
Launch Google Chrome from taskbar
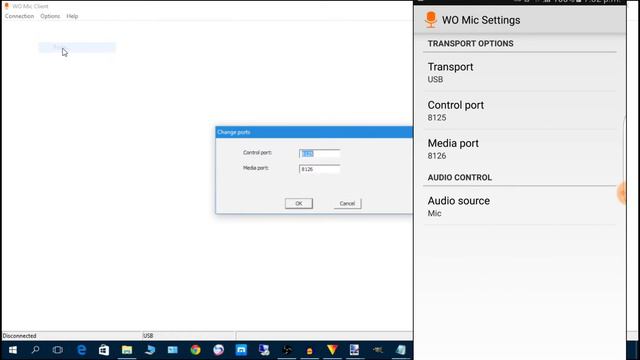click(196, 350)
